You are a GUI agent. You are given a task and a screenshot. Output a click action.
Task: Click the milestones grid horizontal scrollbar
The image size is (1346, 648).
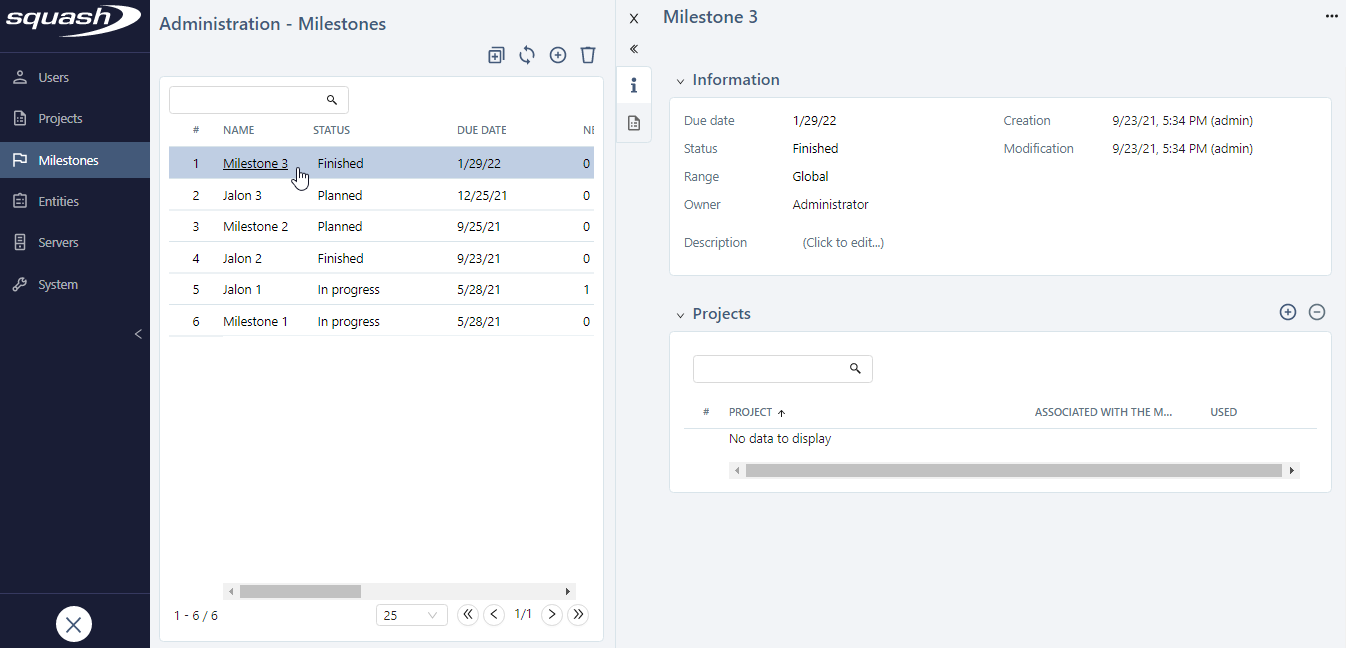point(300,591)
